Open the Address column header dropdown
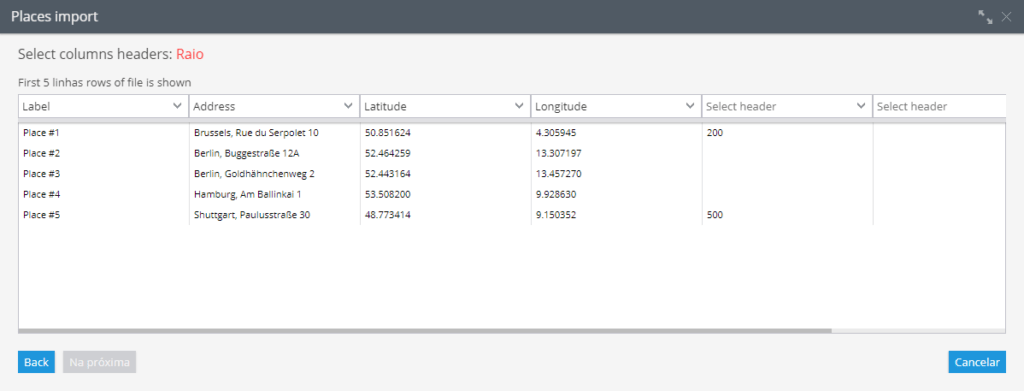 tap(274, 106)
